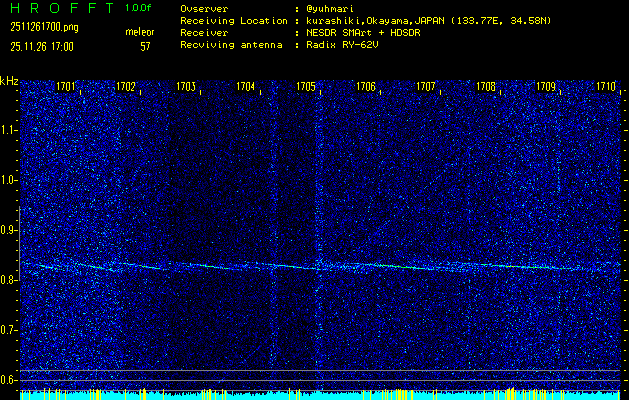Click the 1705 time marker

coord(306,87)
